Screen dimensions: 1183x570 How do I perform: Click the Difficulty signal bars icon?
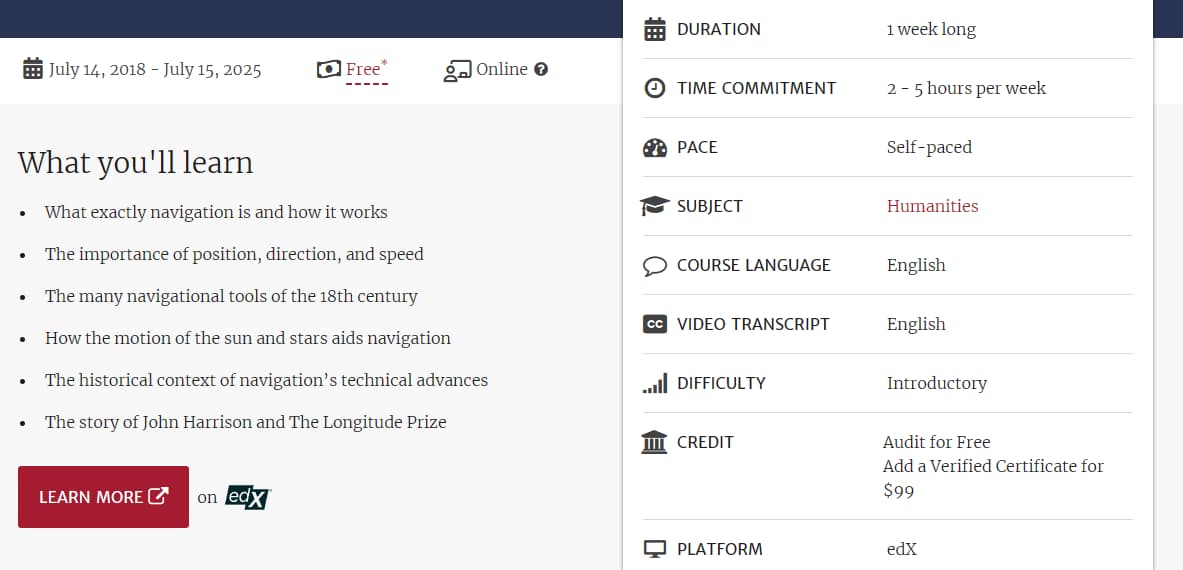click(655, 383)
